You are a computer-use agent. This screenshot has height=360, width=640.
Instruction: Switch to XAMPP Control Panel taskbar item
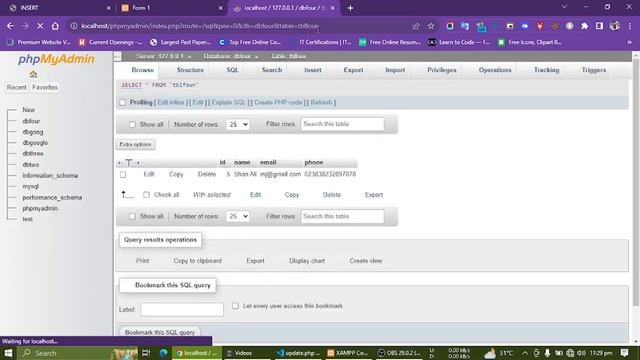(348, 353)
